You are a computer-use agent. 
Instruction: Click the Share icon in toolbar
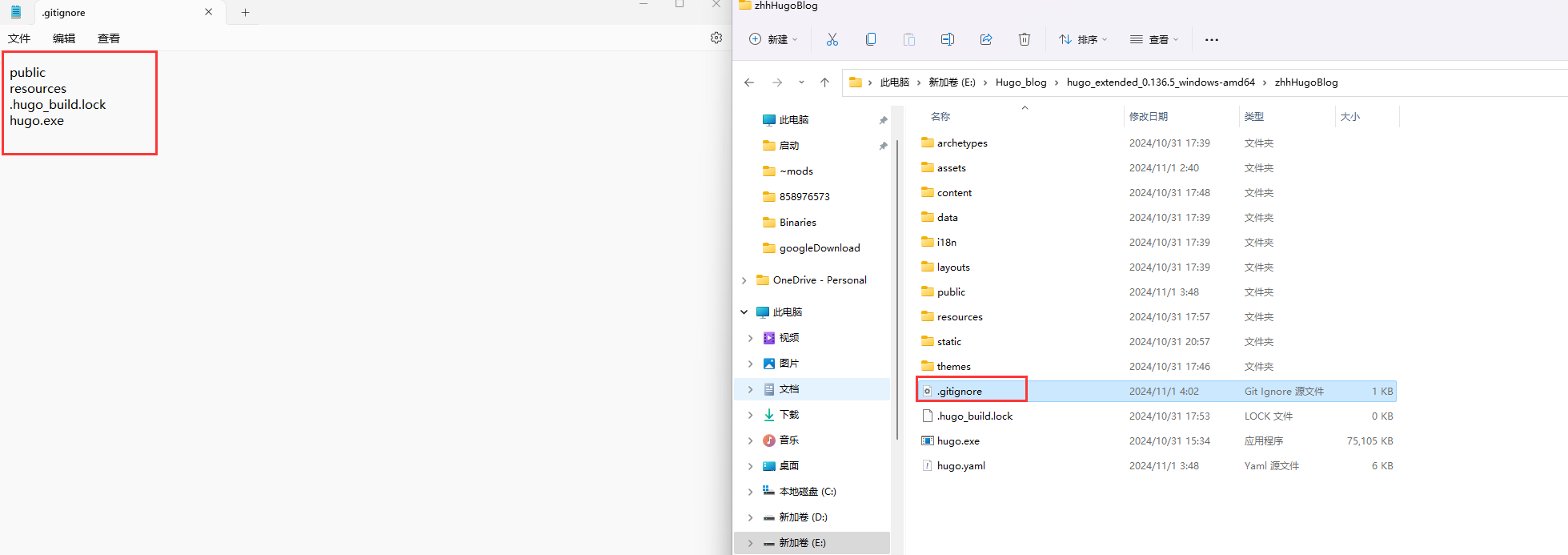(x=986, y=39)
